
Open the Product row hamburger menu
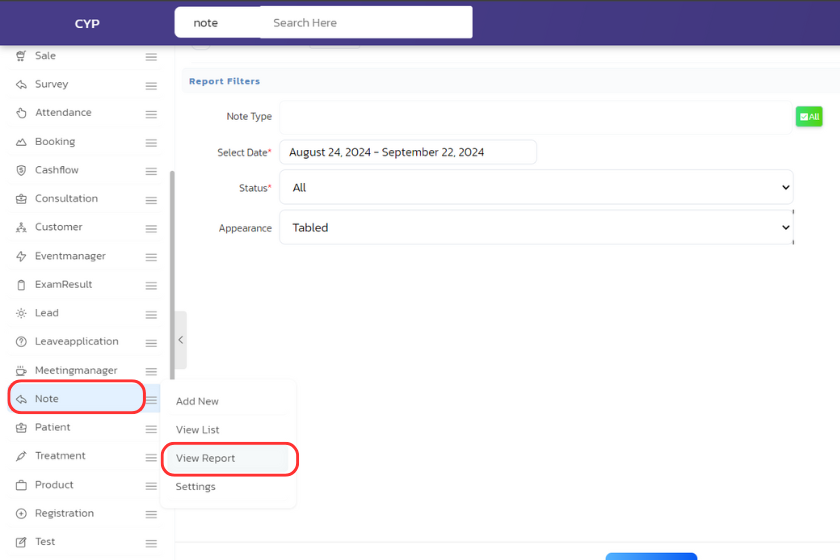click(x=151, y=486)
